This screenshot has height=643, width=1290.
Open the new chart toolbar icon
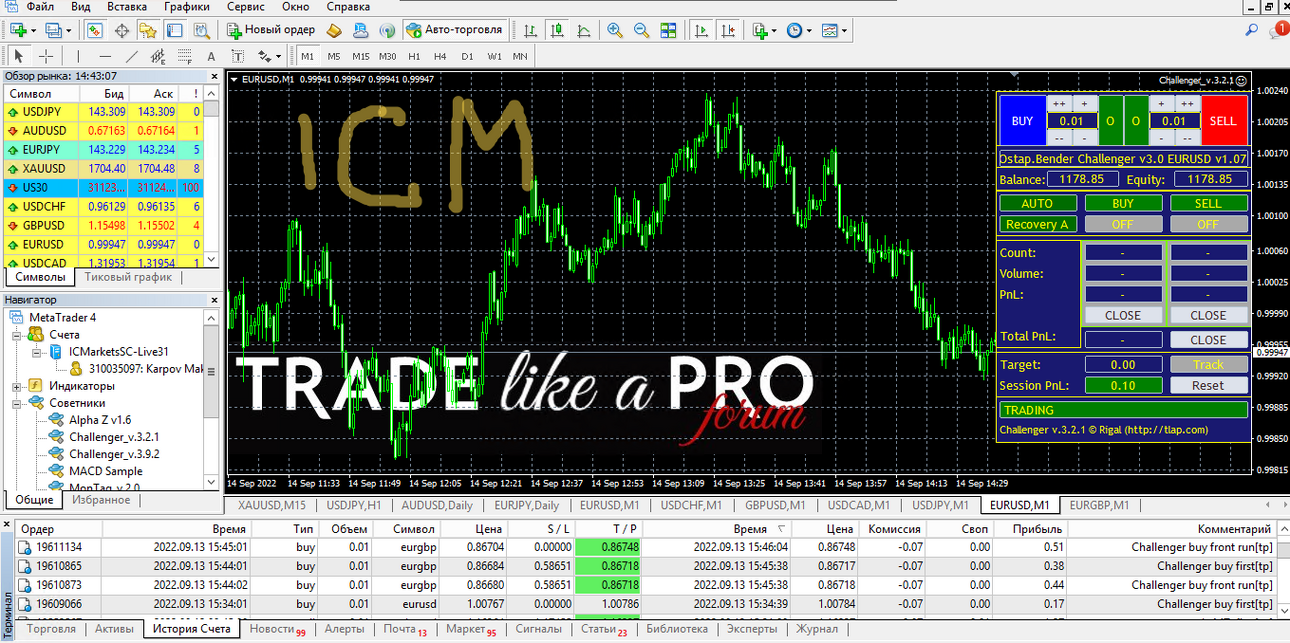tap(18, 30)
